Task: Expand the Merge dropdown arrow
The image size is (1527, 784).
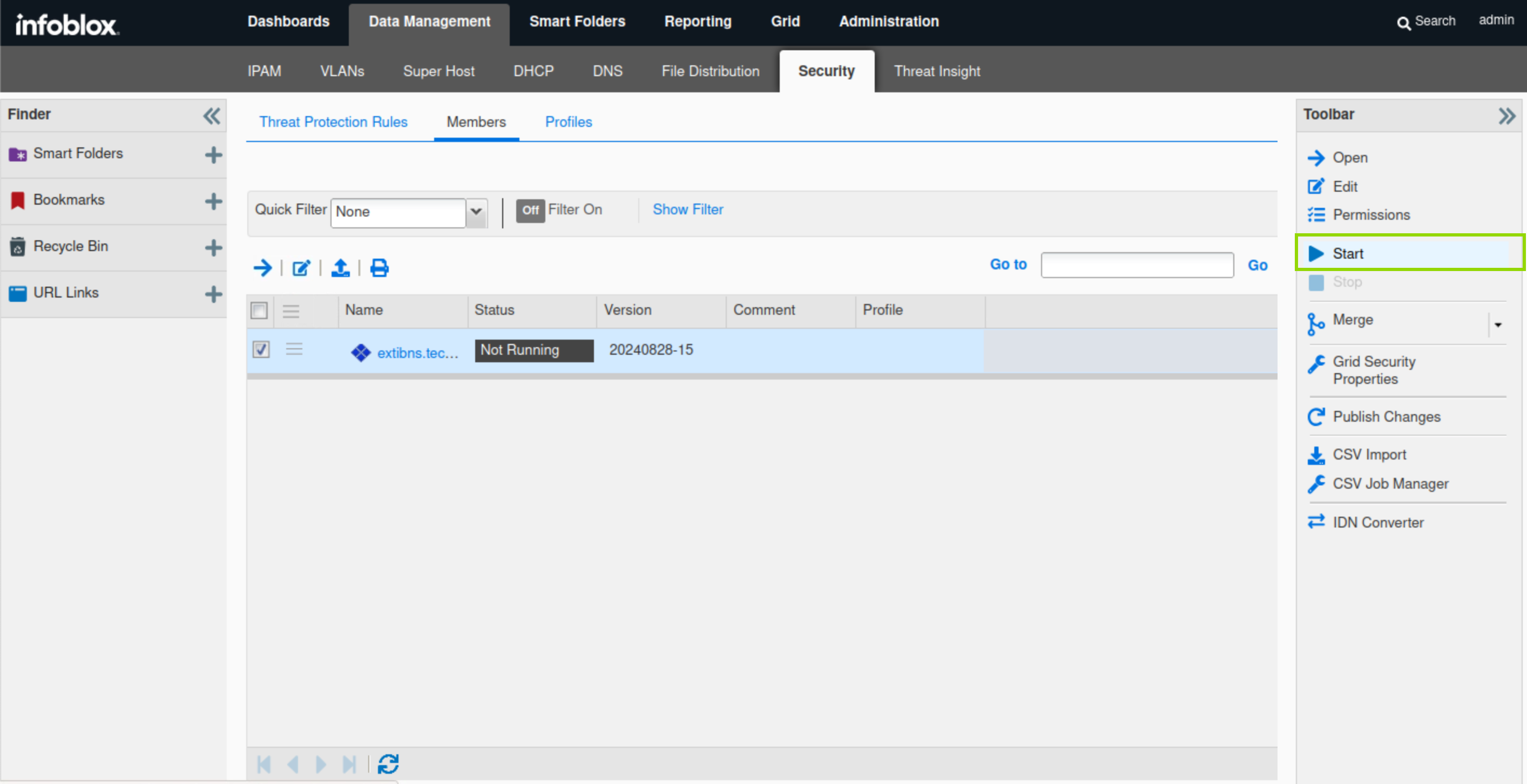Action: [1498, 324]
